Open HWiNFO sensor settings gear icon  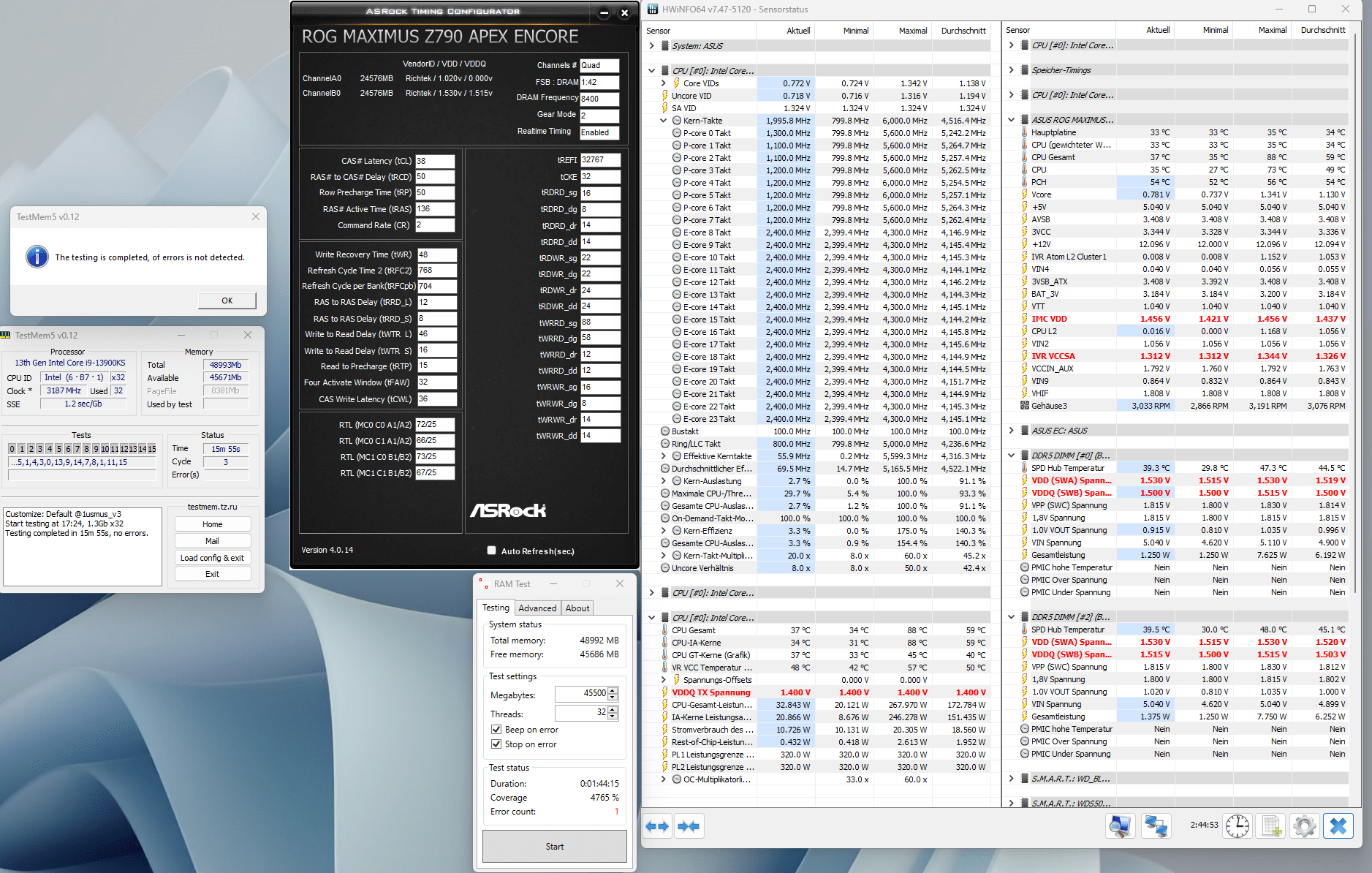(1305, 826)
